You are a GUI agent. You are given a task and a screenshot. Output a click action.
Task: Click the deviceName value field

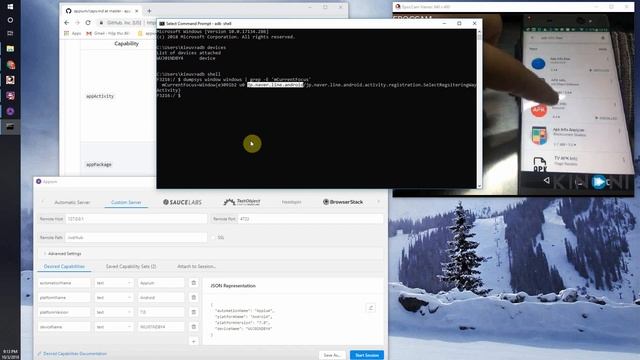click(x=161, y=327)
